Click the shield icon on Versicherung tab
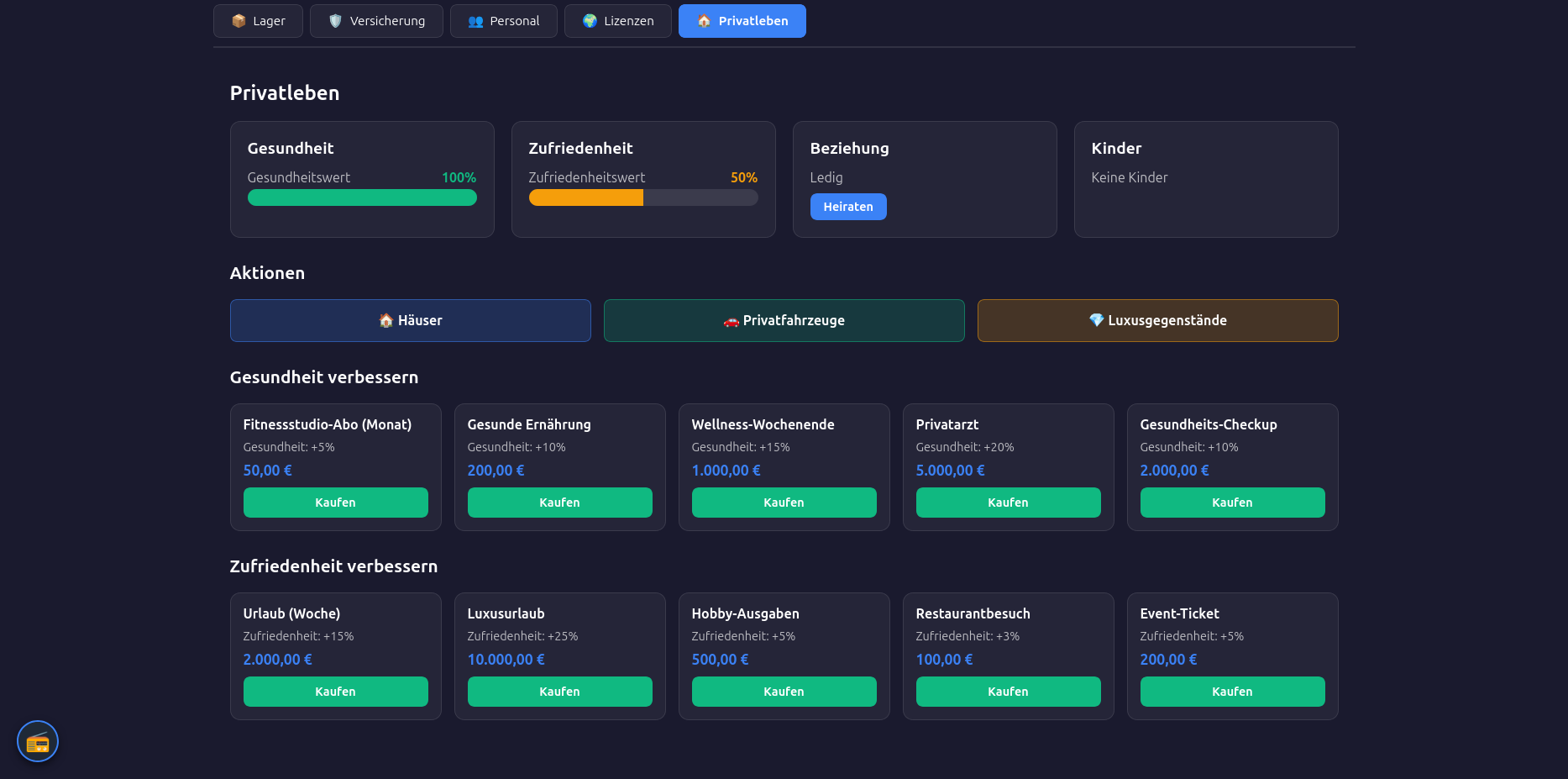1568x779 pixels. click(x=335, y=21)
